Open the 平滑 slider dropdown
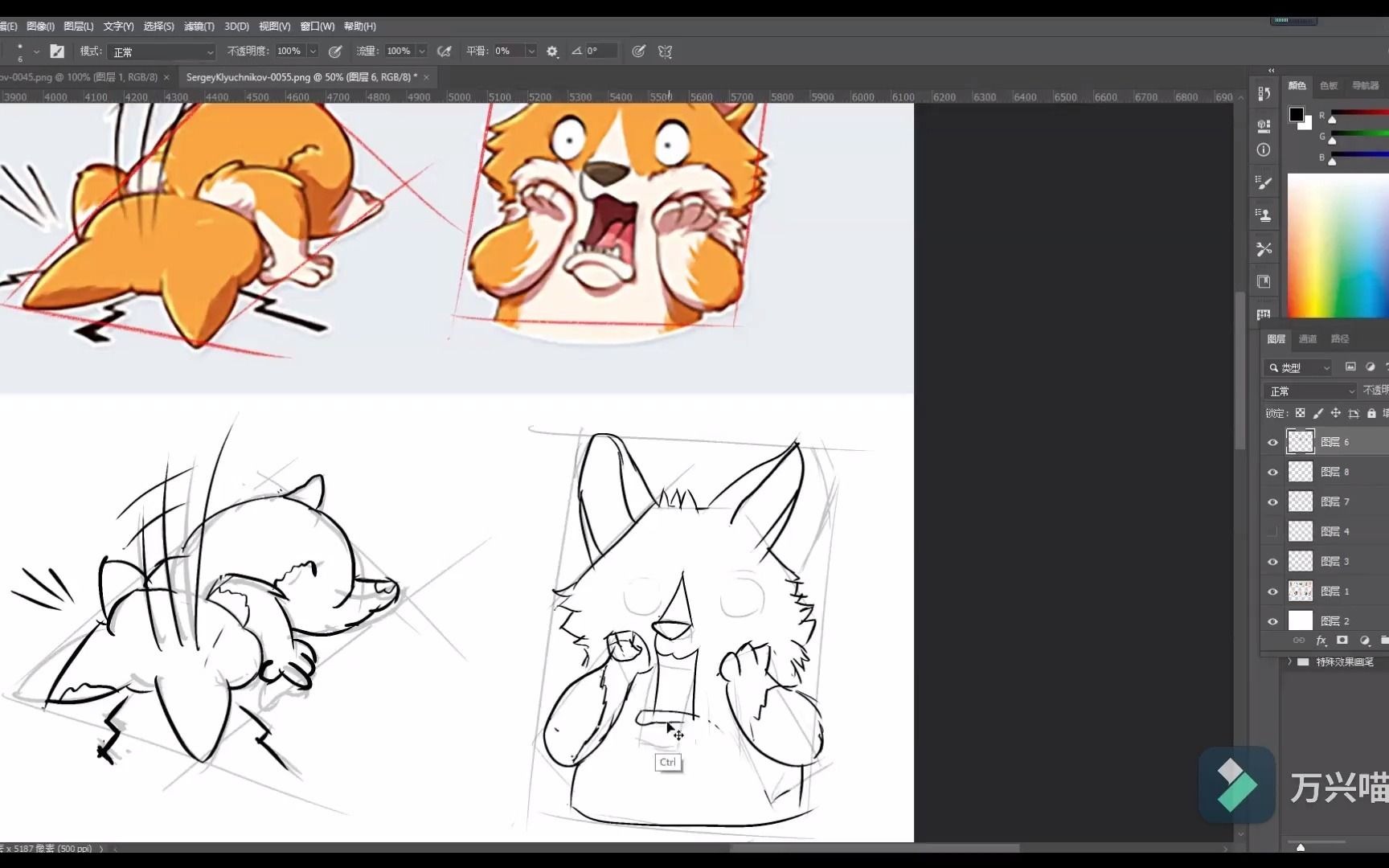This screenshot has width=1389, height=868. [x=531, y=51]
